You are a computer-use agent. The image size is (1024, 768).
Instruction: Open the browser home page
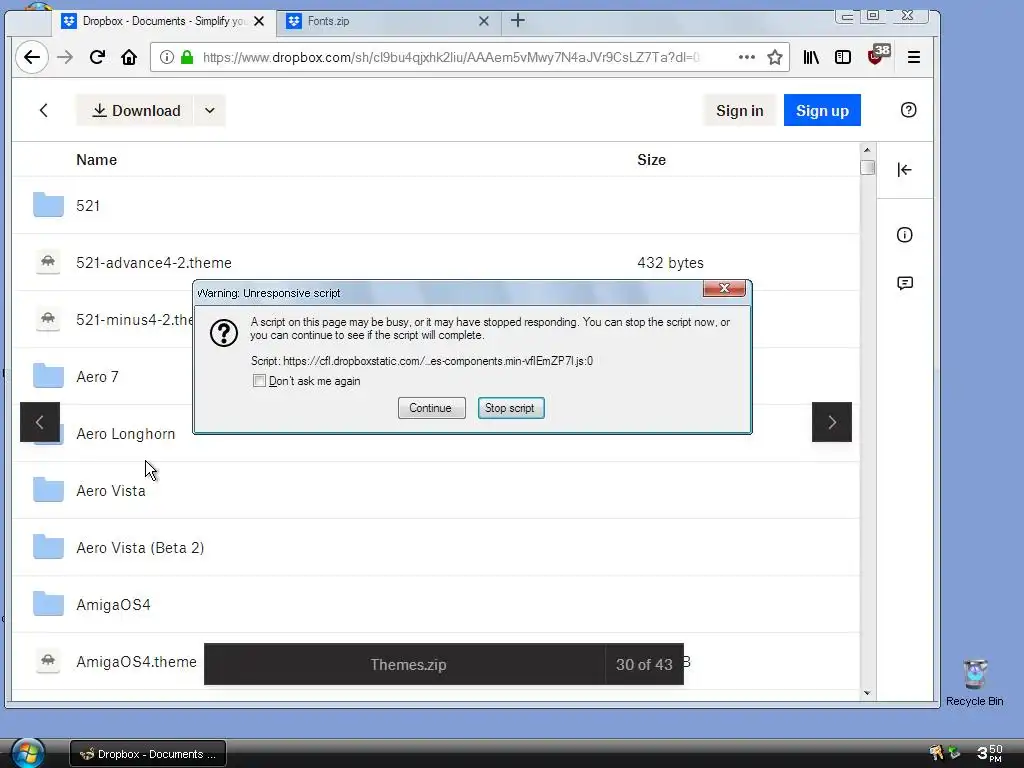pyautogui.click(x=129, y=57)
